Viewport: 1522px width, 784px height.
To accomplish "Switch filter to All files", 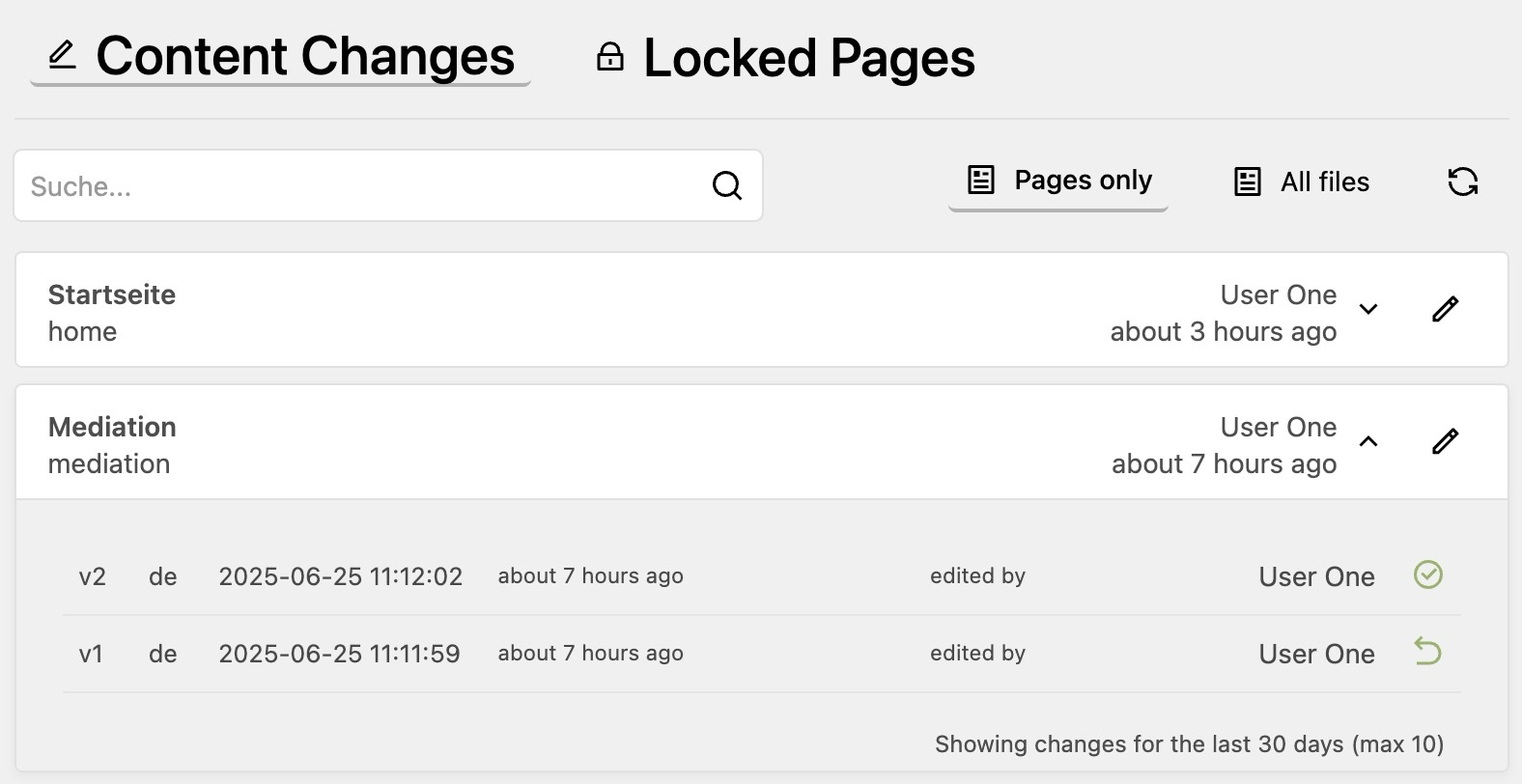I will [x=1301, y=182].
